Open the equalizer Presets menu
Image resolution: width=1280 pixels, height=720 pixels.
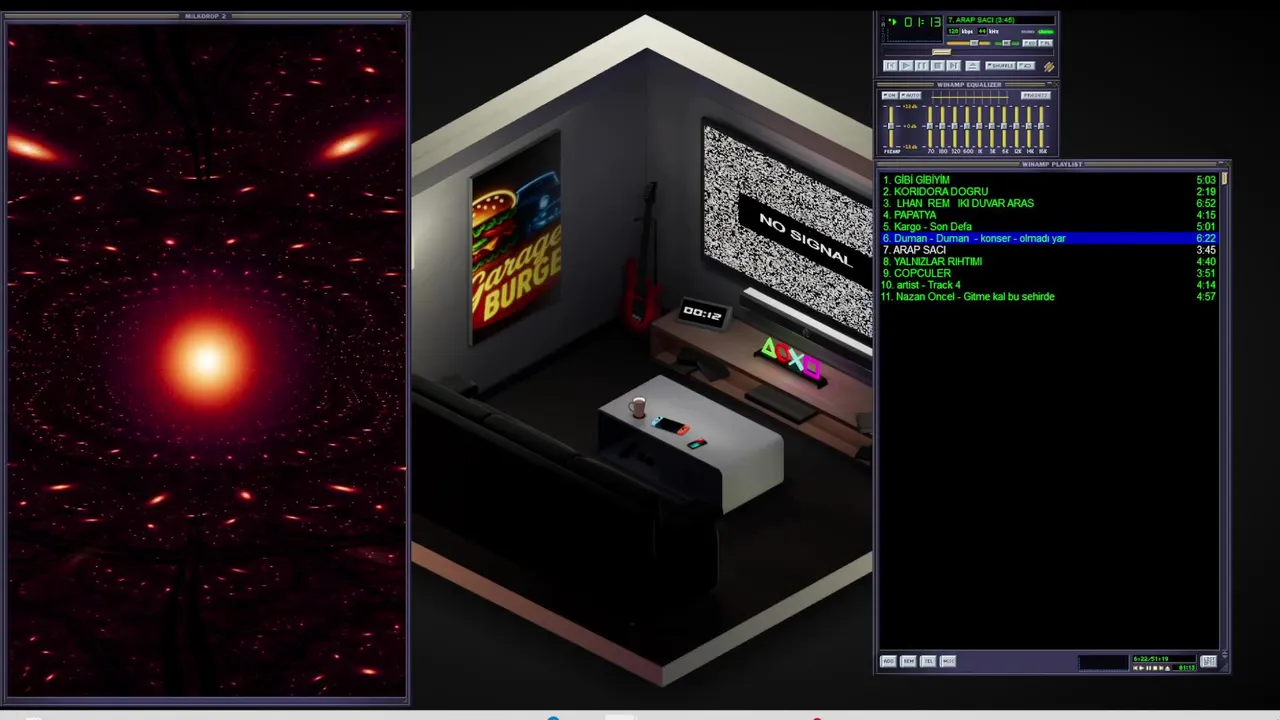pyautogui.click(x=1036, y=95)
